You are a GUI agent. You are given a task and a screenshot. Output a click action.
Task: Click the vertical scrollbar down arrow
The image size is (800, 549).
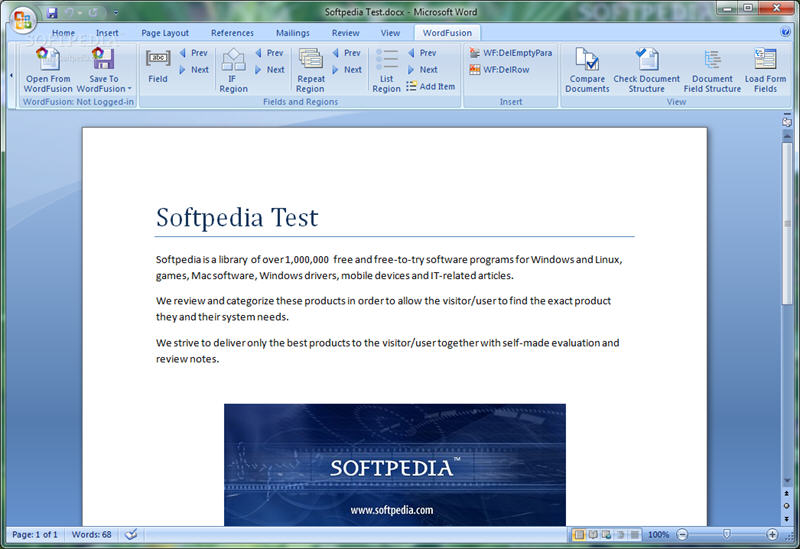[x=787, y=481]
